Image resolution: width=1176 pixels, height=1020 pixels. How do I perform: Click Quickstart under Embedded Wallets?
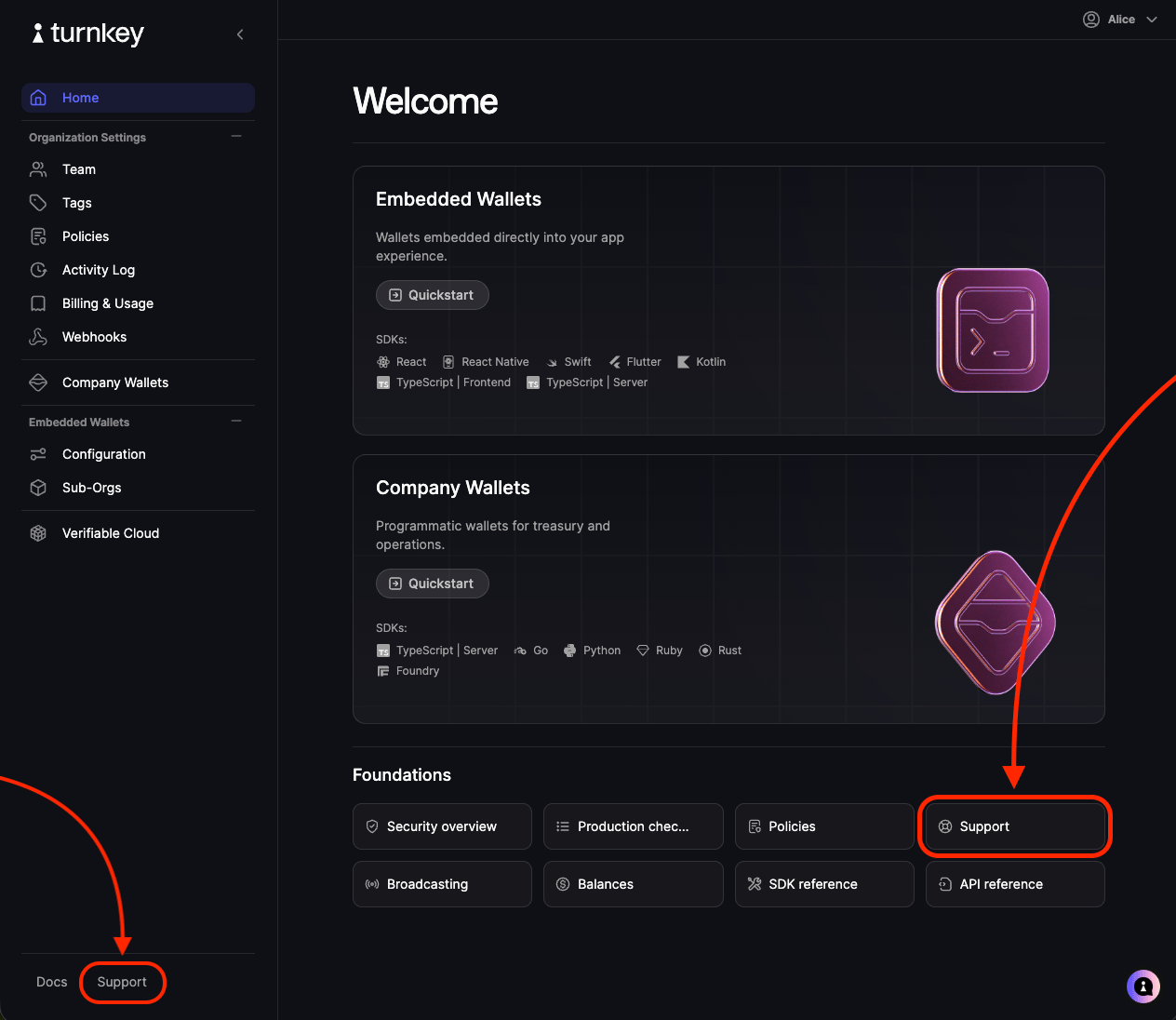(x=433, y=295)
